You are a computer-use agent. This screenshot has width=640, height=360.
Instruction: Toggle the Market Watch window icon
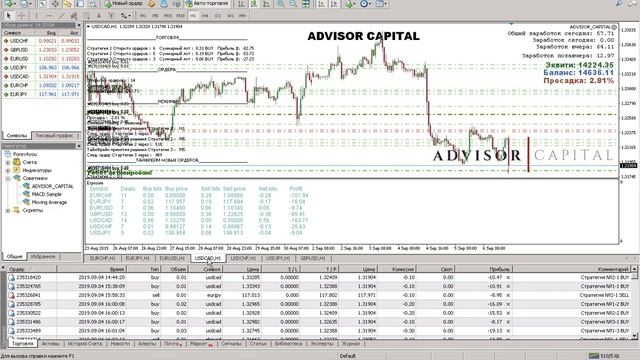(x=42, y=4)
